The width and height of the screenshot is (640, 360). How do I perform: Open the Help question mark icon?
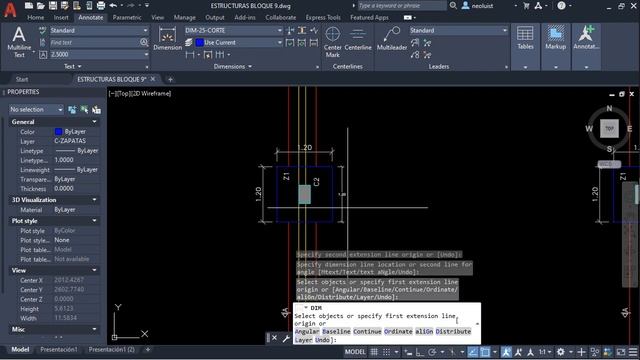562,6
